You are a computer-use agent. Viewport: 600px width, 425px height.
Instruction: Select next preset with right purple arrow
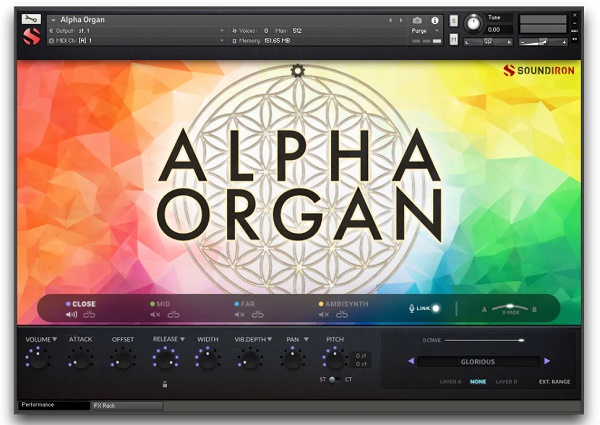pos(547,361)
